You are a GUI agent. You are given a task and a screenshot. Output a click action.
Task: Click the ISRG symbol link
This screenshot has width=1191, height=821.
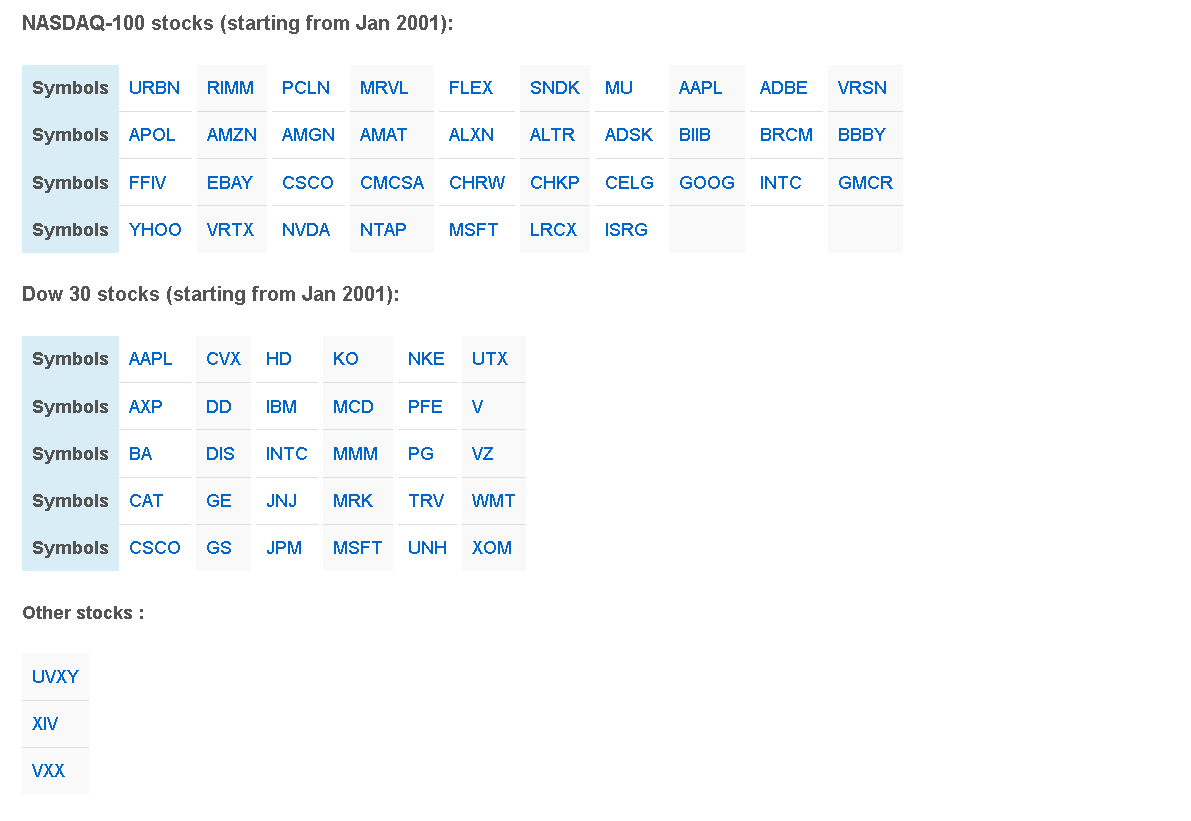coord(626,230)
